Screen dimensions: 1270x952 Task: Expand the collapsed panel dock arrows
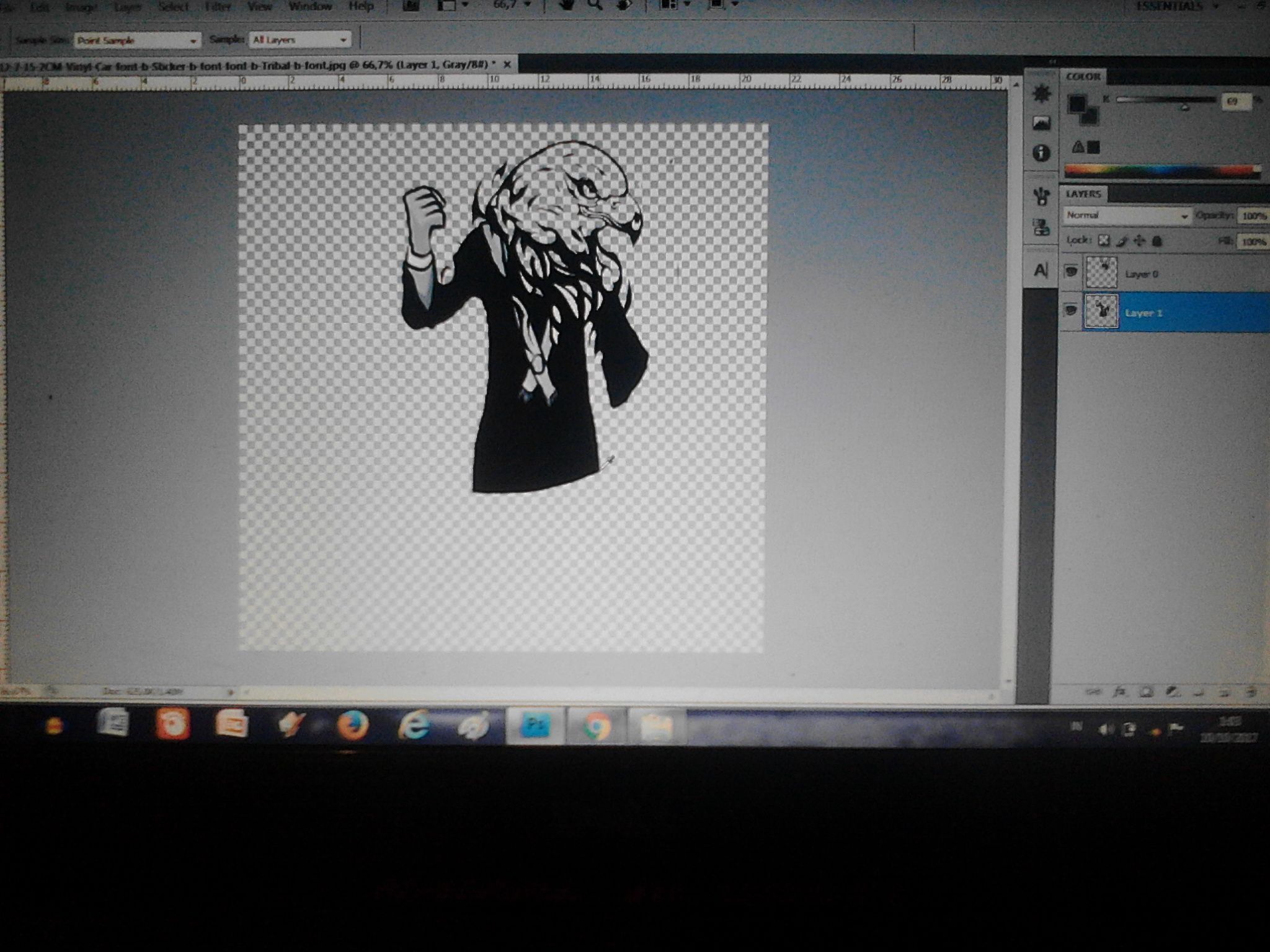[x=1052, y=63]
